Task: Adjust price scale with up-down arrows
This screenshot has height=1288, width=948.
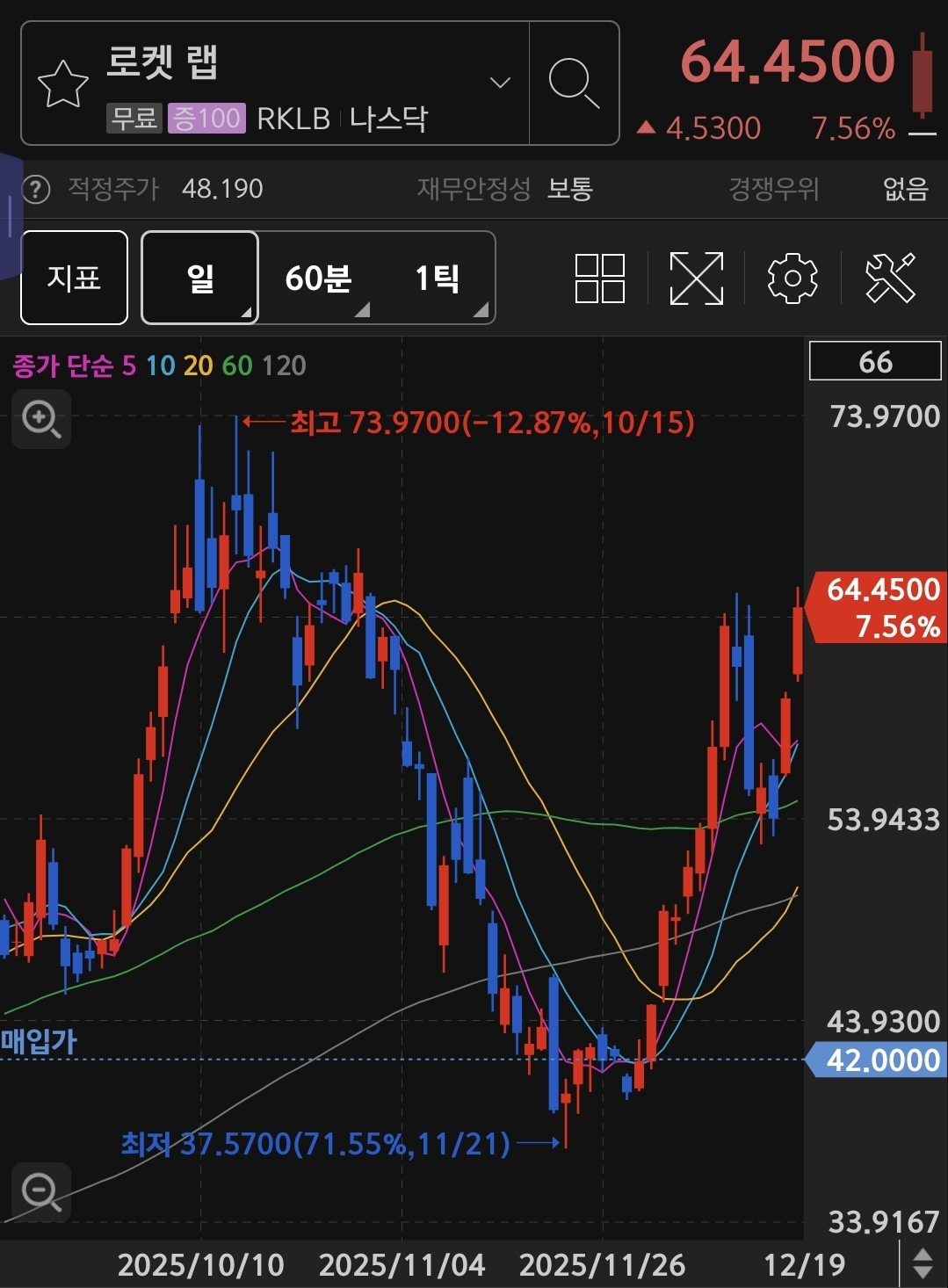Action: point(923,1263)
